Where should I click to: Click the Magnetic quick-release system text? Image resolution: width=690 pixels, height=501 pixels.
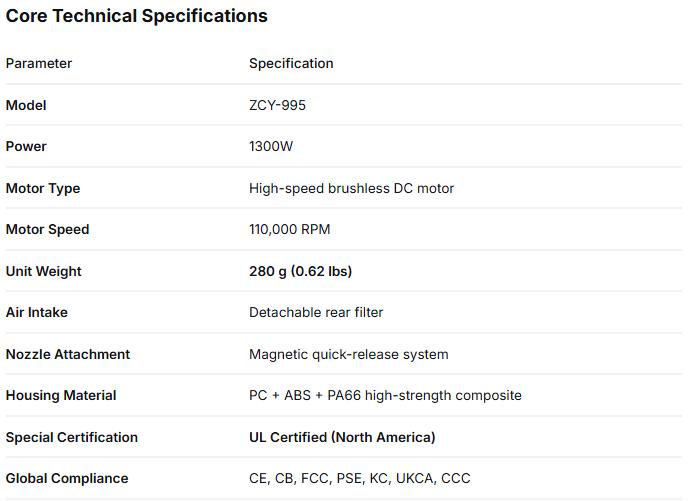348,354
